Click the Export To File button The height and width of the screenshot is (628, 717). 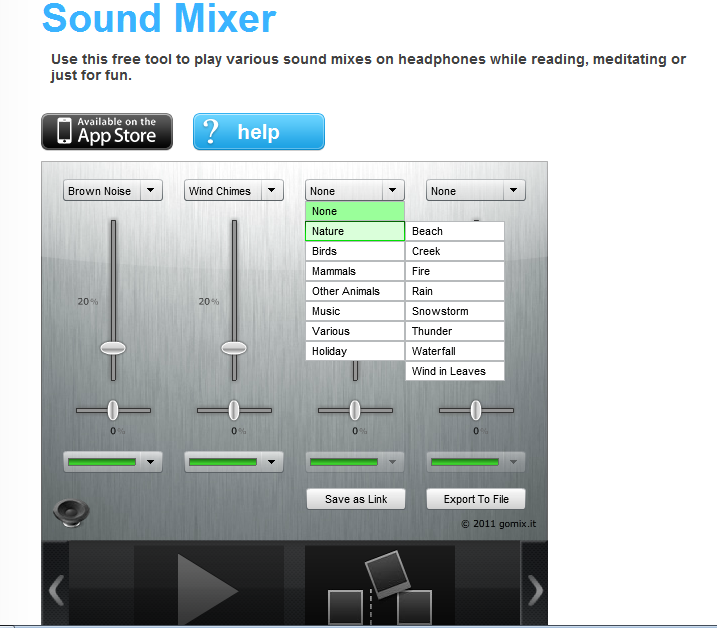(x=476, y=499)
